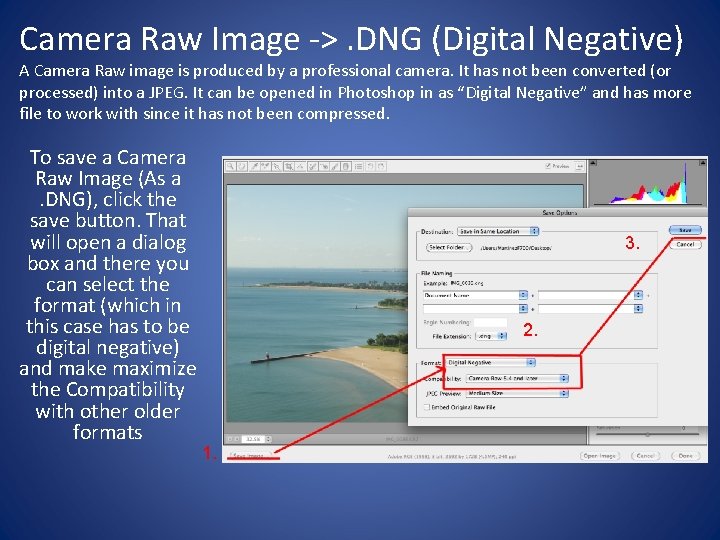The width and height of the screenshot is (720, 540).
Task: Adjust the saturation slider in right panel
Action: coord(647,434)
